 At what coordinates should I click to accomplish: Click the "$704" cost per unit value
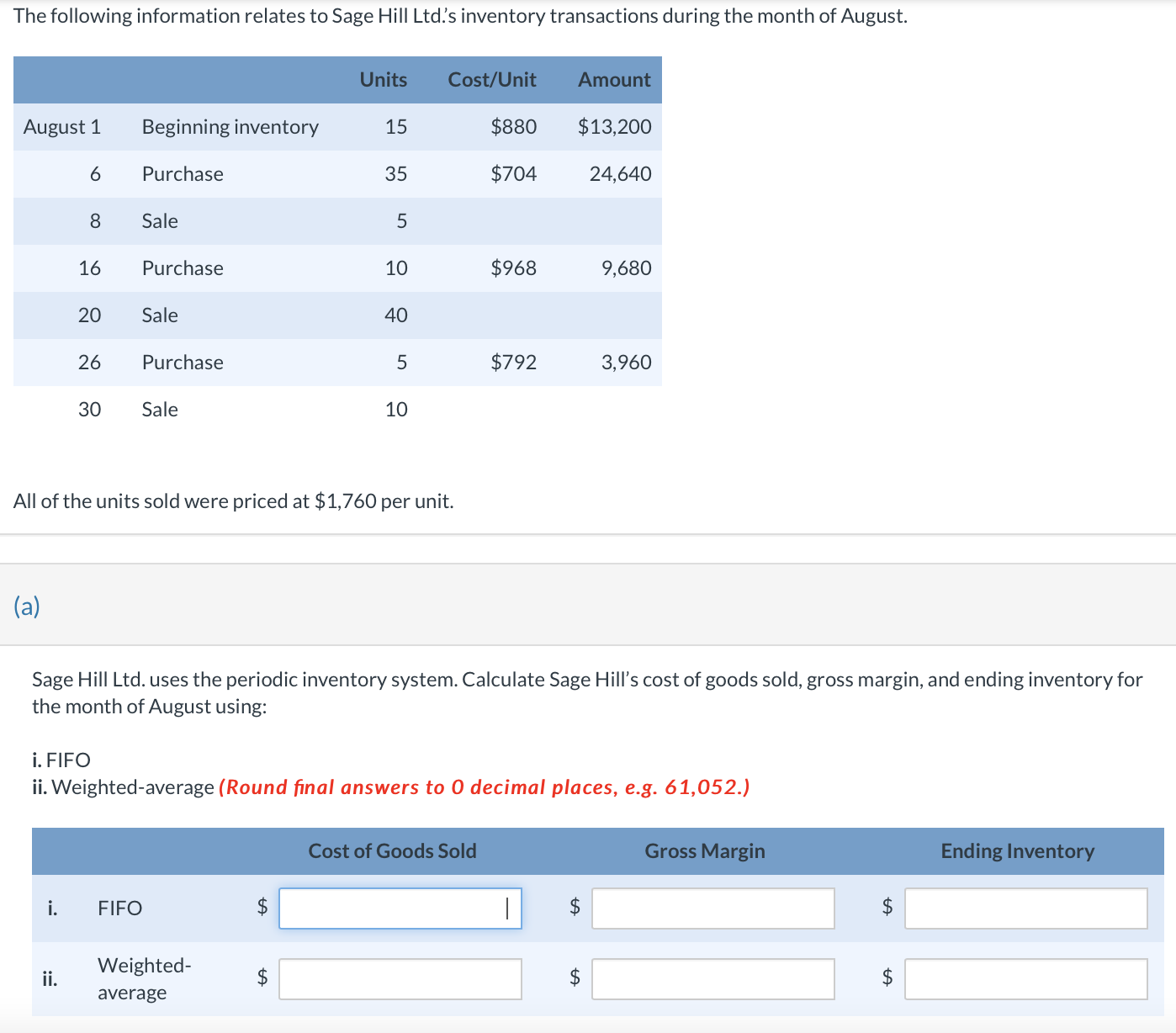click(514, 174)
